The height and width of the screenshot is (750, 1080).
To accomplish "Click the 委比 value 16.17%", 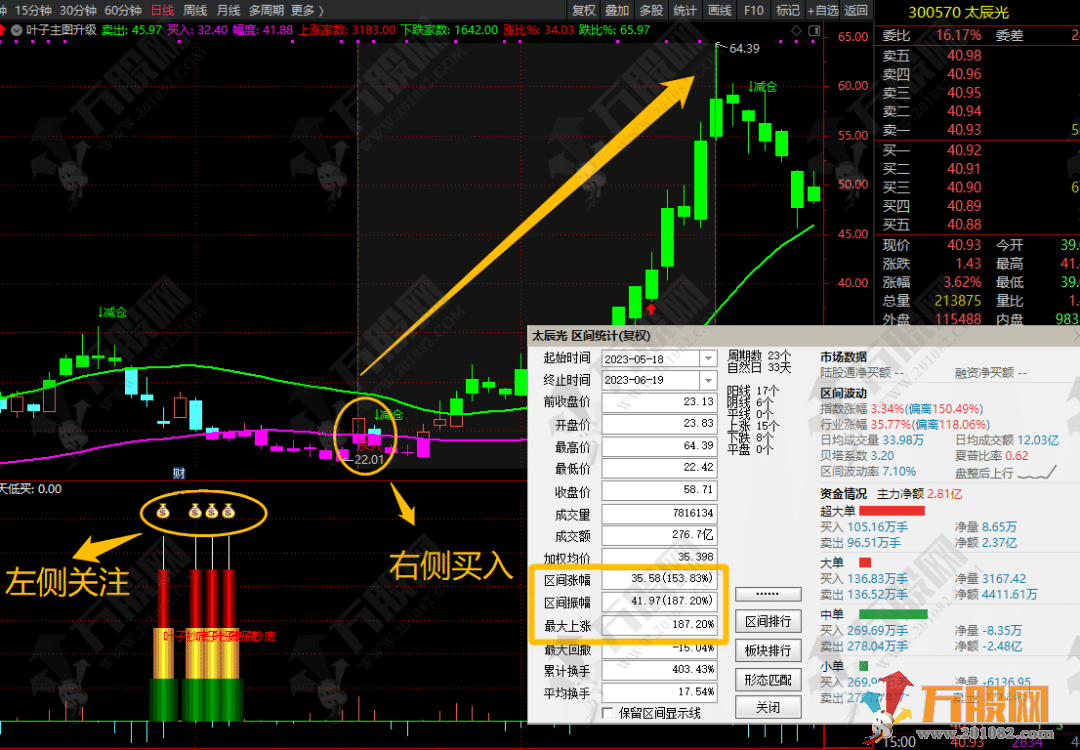I will 957,35.
